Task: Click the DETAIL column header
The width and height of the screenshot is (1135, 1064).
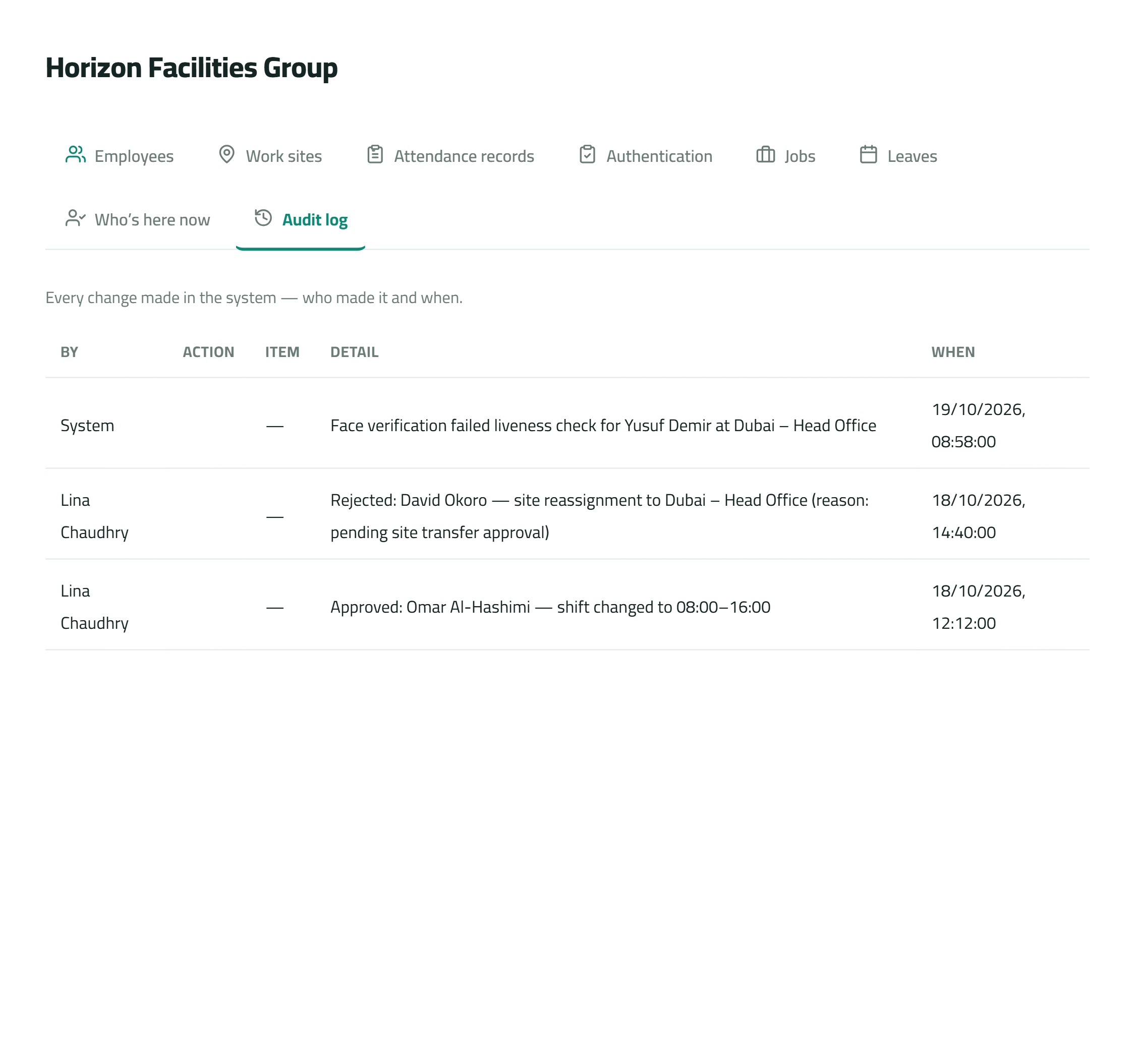Action: click(x=355, y=352)
